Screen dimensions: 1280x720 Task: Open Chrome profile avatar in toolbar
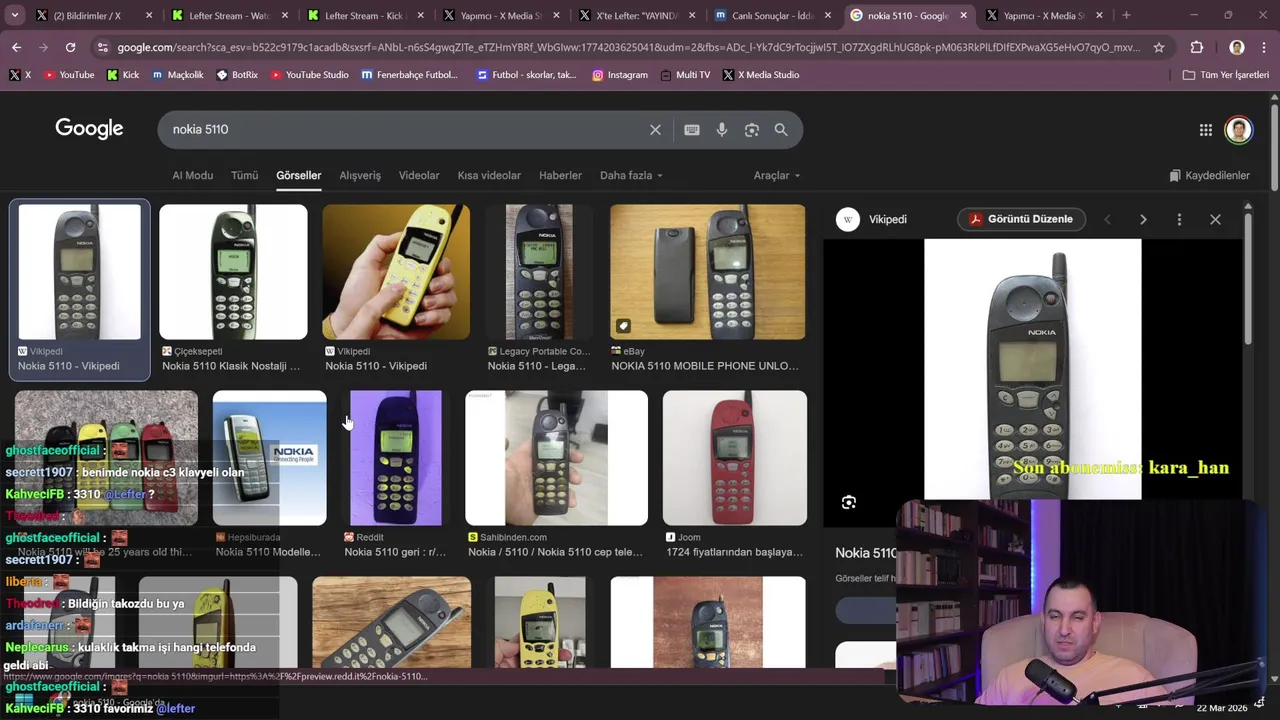click(x=1237, y=47)
